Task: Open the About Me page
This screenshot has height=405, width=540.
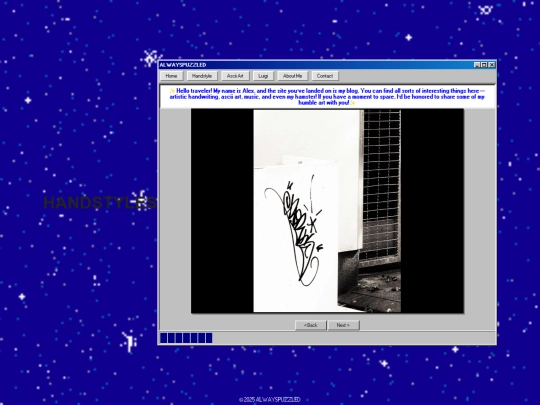Action: pos(292,76)
